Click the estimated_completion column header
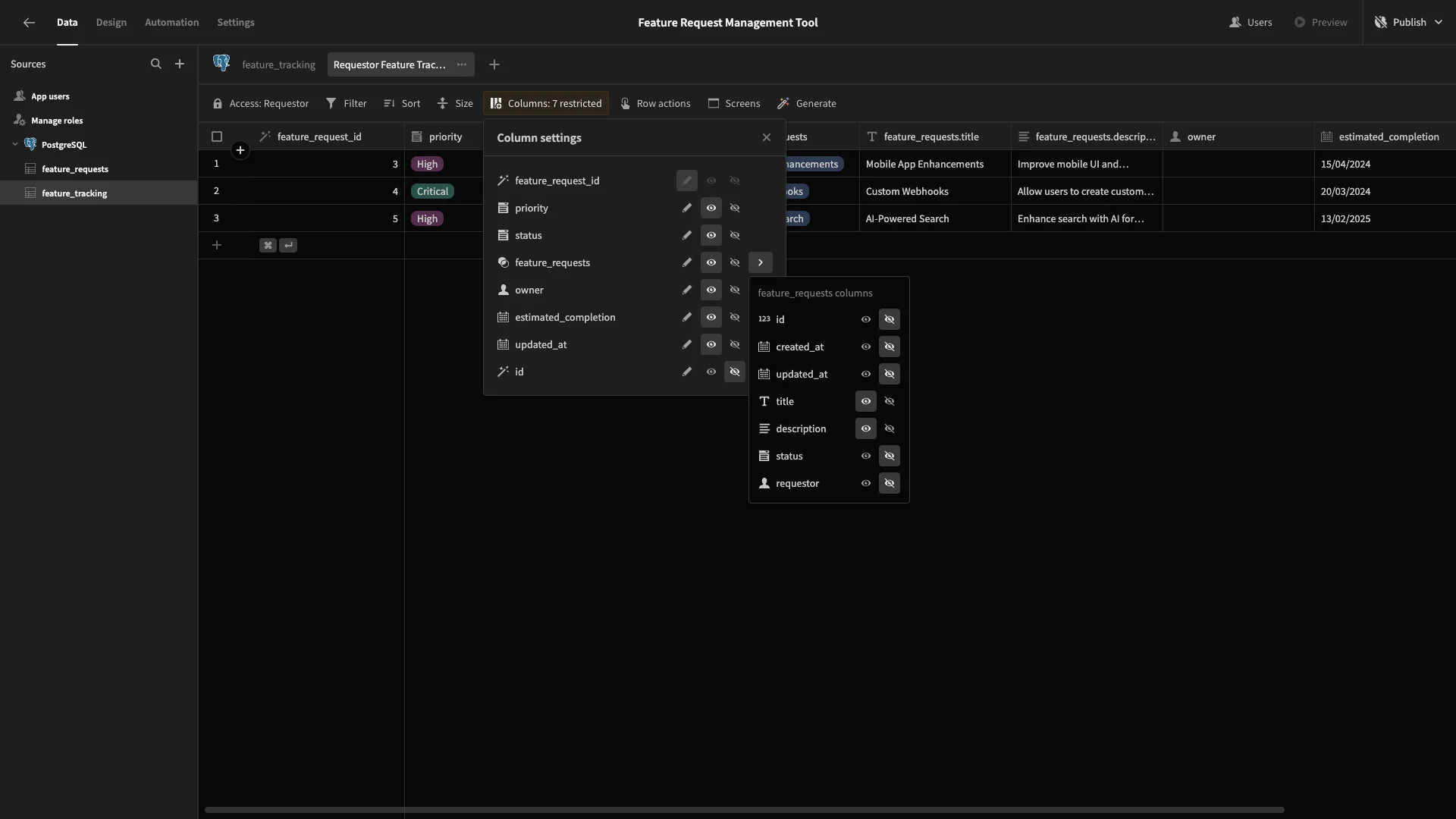The height and width of the screenshot is (819, 1456). (1385, 136)
